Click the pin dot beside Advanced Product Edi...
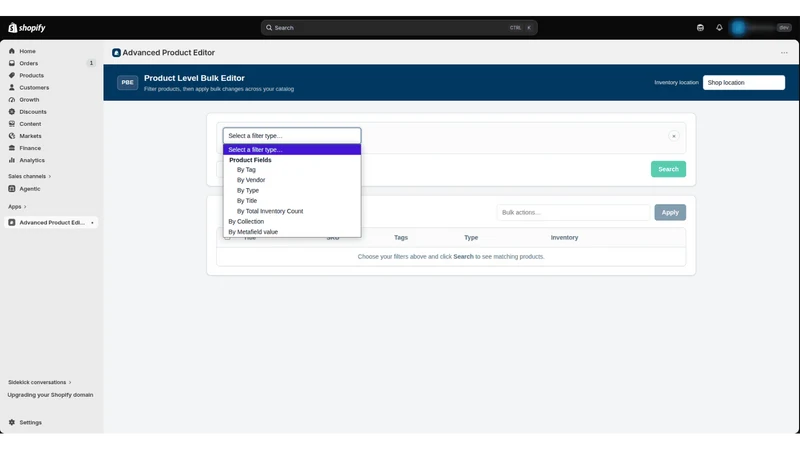 click(x=92, y=223)
